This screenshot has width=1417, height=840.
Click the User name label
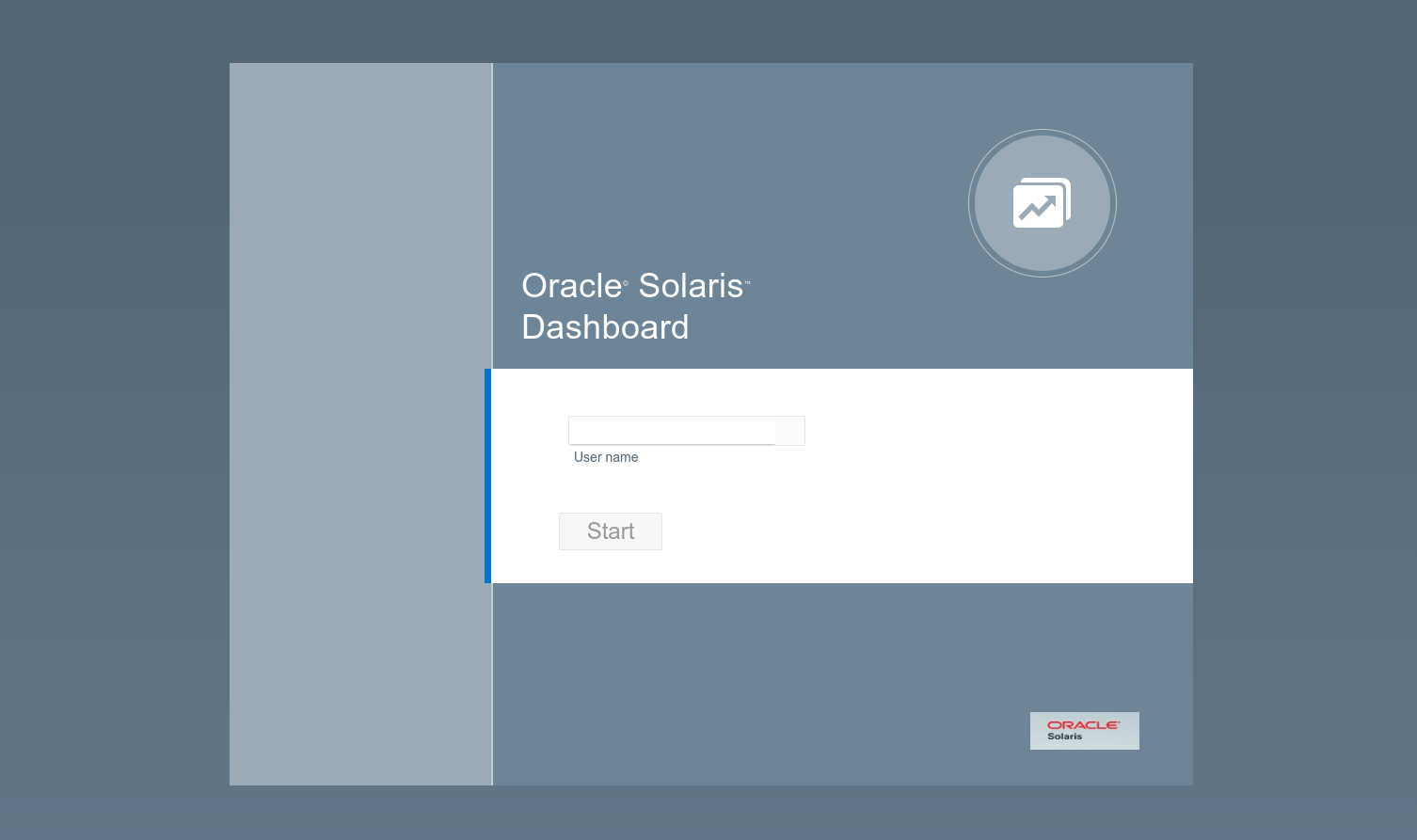point(606,457)
